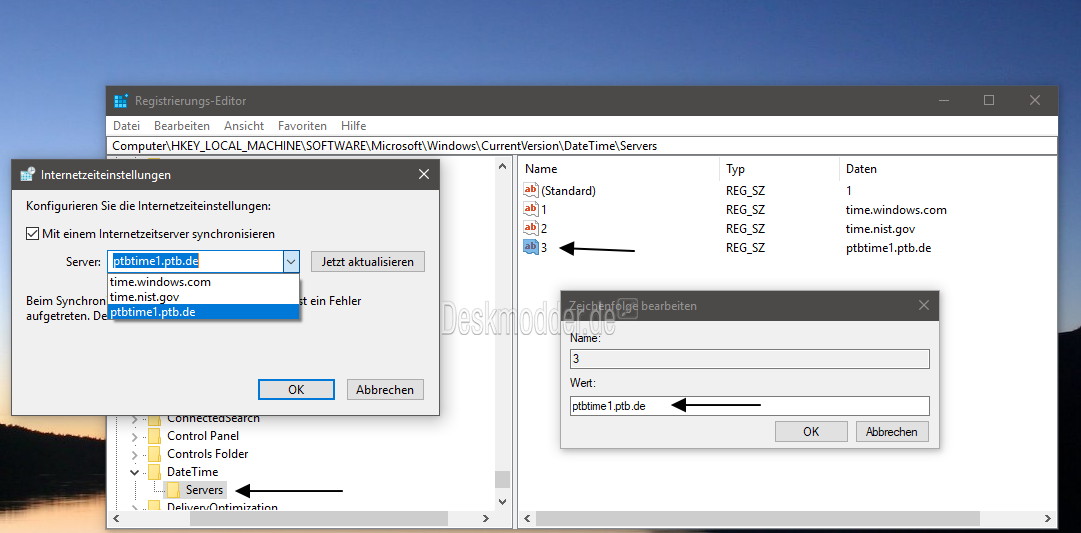
Task: Click the Name field showing 3
Action: (749, 359)
